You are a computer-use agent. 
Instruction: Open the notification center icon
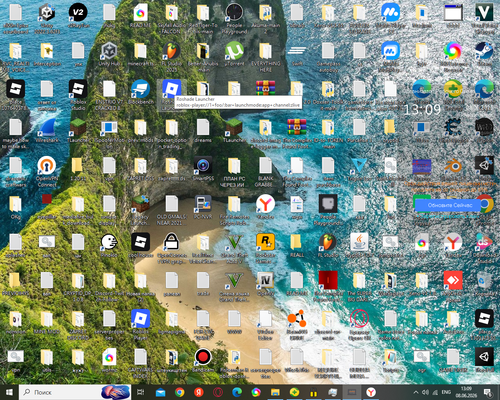488,392
